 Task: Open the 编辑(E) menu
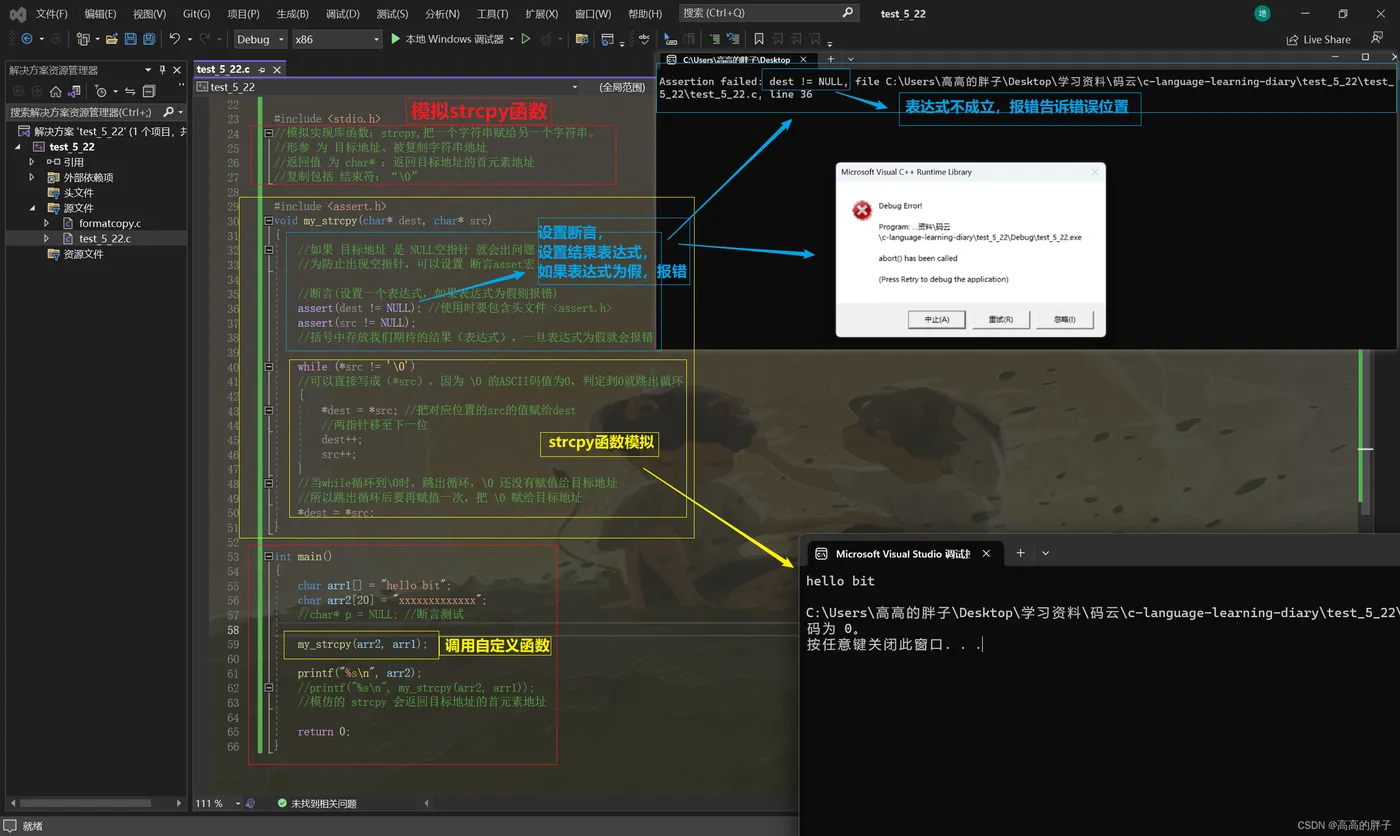100,13
